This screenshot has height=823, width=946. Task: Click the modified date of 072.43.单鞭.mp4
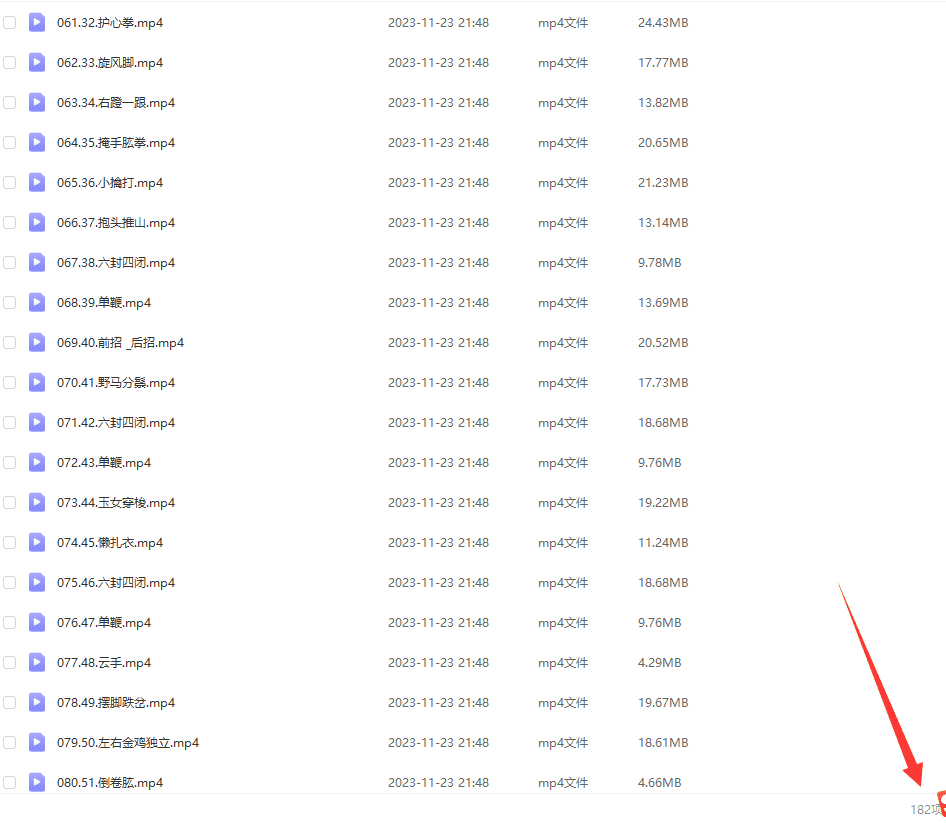pos(438,463)
